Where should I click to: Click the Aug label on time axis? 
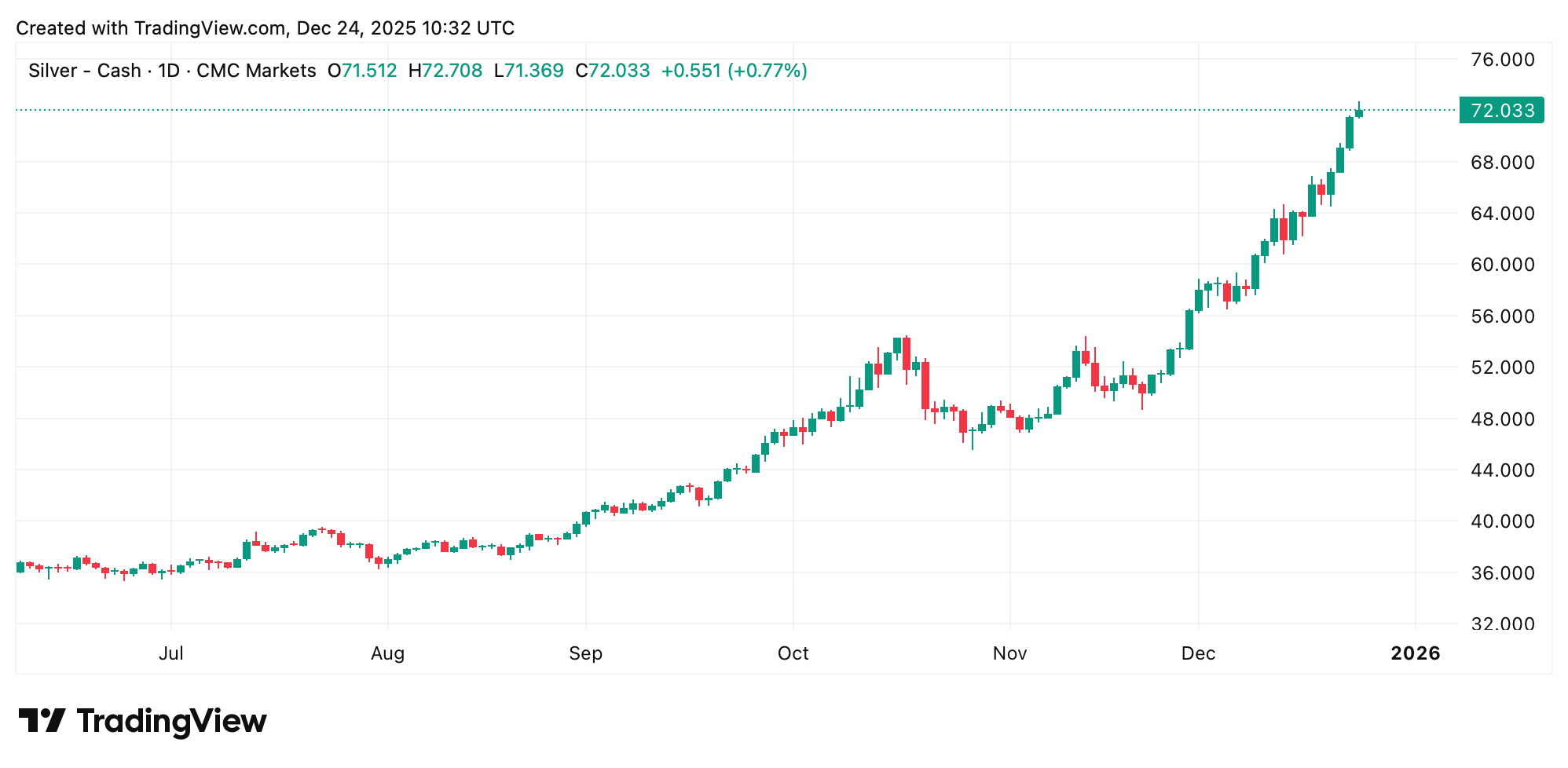click(x=388, y=653)
